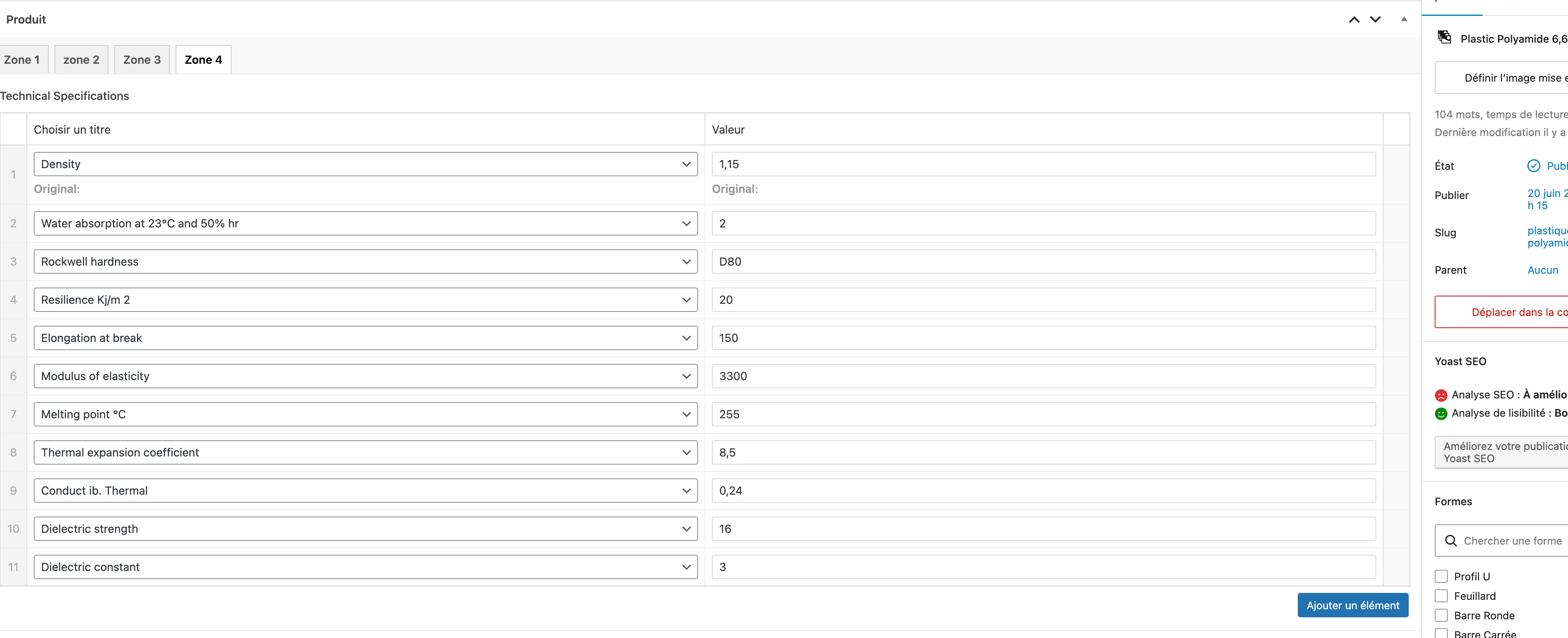Click the Melting point value field
Image resolution: width=1568 pixels, height=638 pixels.
(1043, 414)
